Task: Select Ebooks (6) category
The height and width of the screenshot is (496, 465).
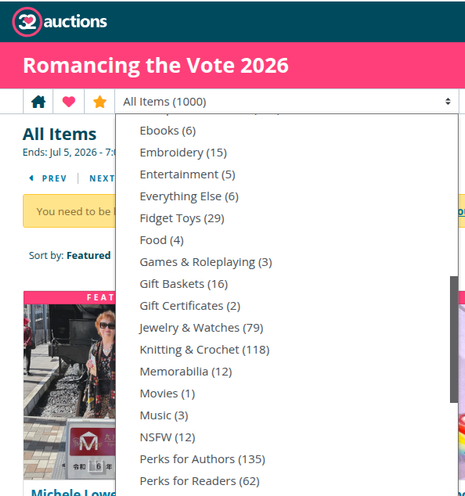Action: [168, 131]
